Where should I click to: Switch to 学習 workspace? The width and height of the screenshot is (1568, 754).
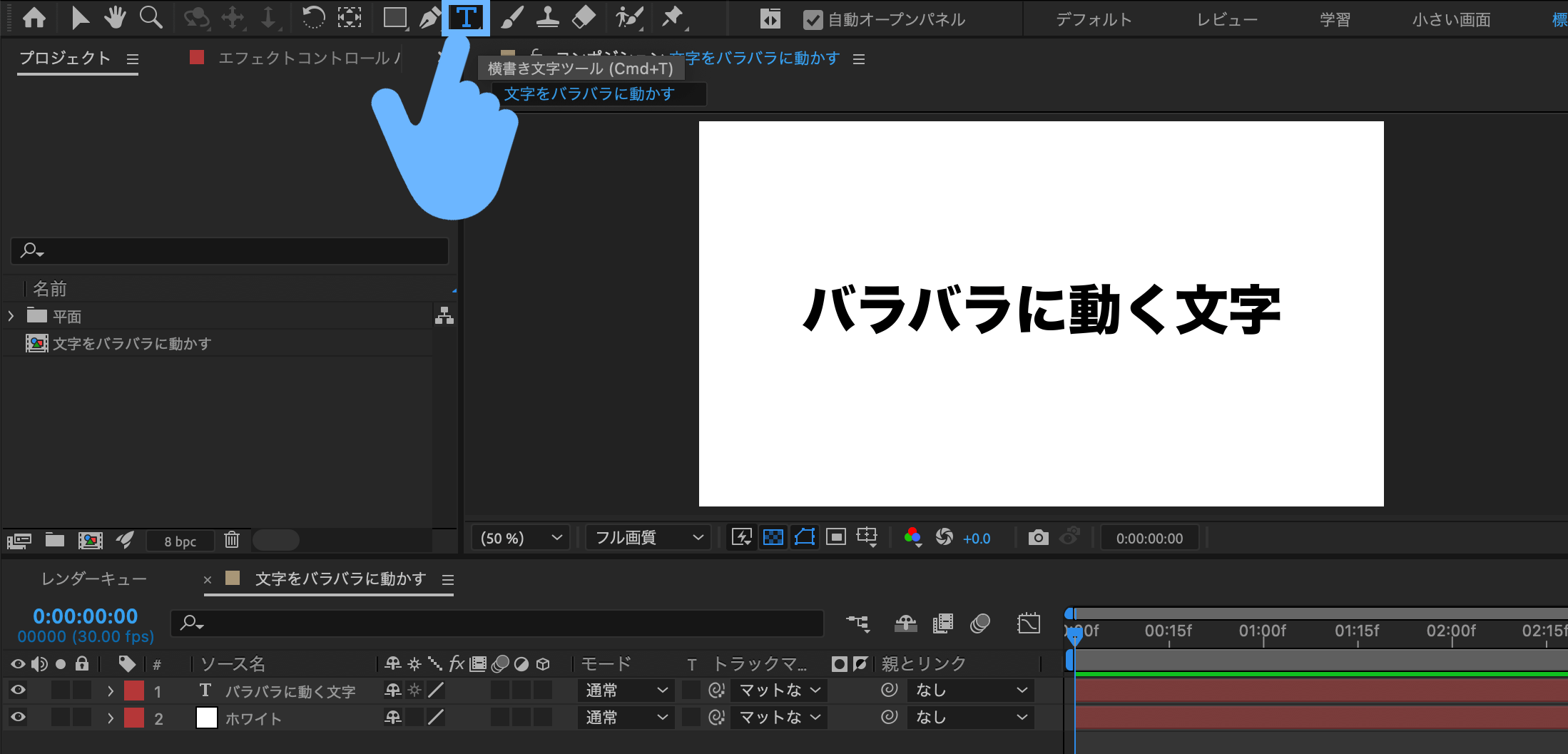(x=1335, y=20)
